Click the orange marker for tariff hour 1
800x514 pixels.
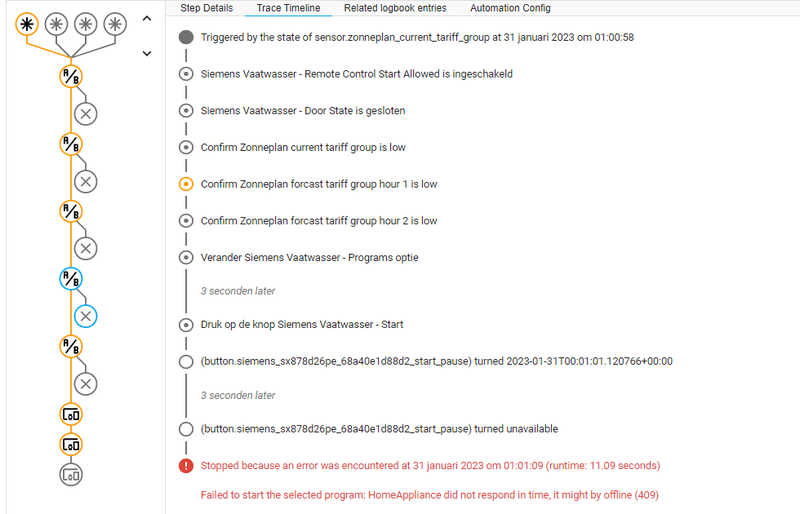tap(185, 184)
